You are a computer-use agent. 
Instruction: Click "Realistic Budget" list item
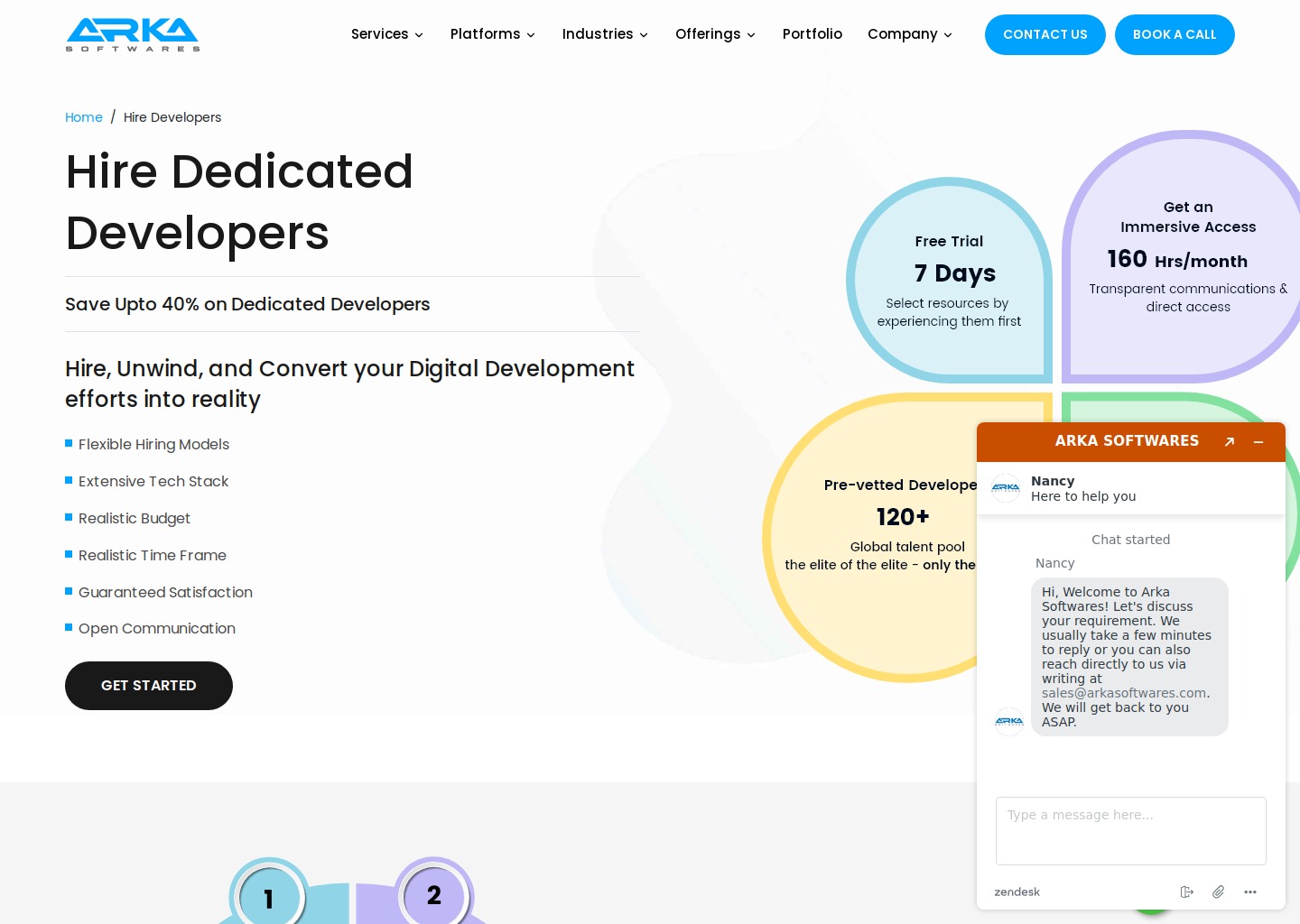pos(135,518)
